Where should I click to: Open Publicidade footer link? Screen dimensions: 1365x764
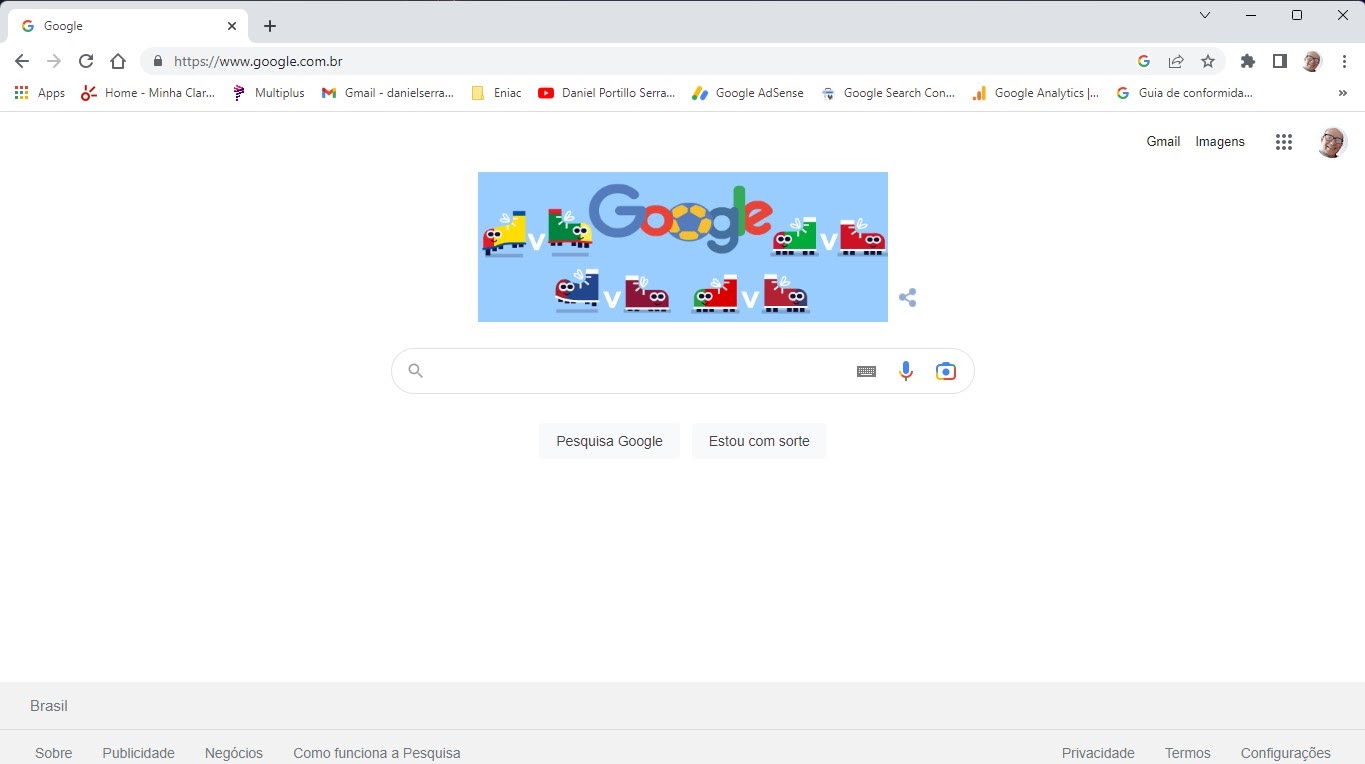click(x=138, y=753)
